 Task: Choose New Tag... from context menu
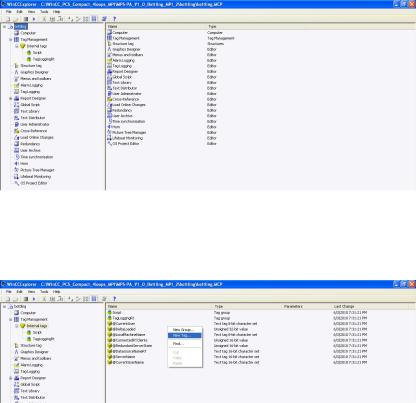click(x=185, y=335)
